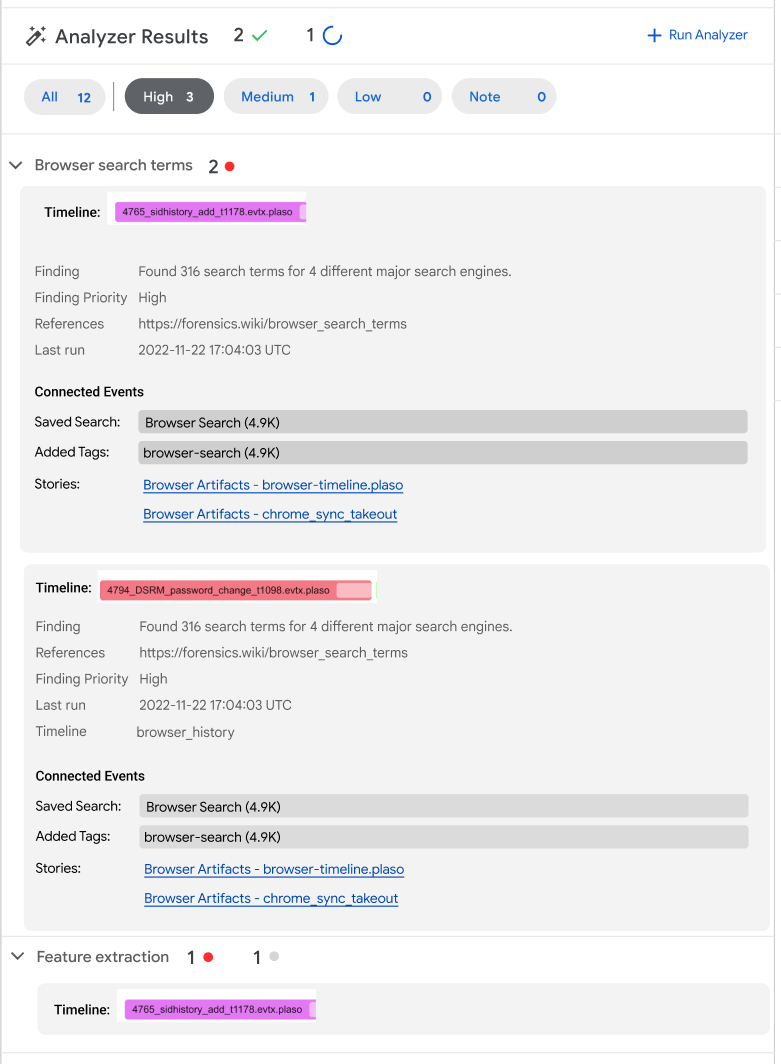Select the Note filter tab
Viewport: 781px width, 1064px height.
coord(503,96)
